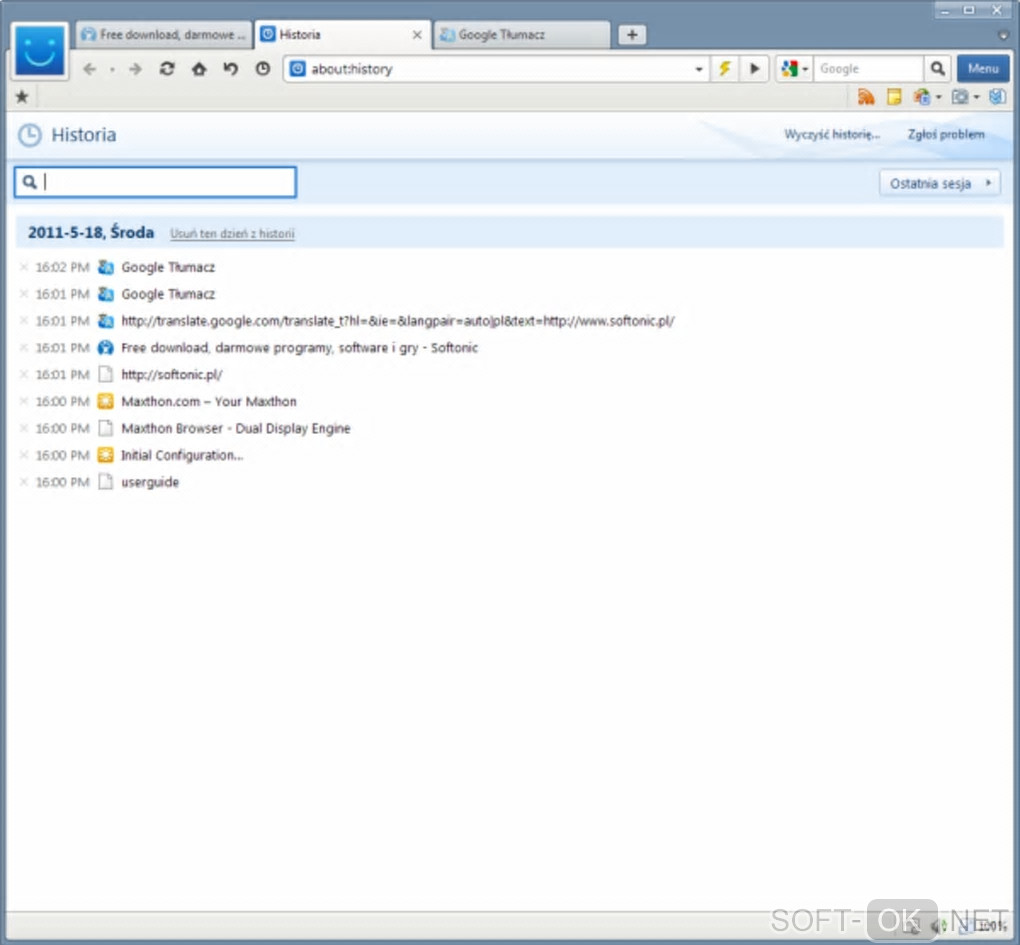Image resolution: width=1020 pixels, height=945 pixels.
Task: Close the Historia tab
Action: (417, 35)
